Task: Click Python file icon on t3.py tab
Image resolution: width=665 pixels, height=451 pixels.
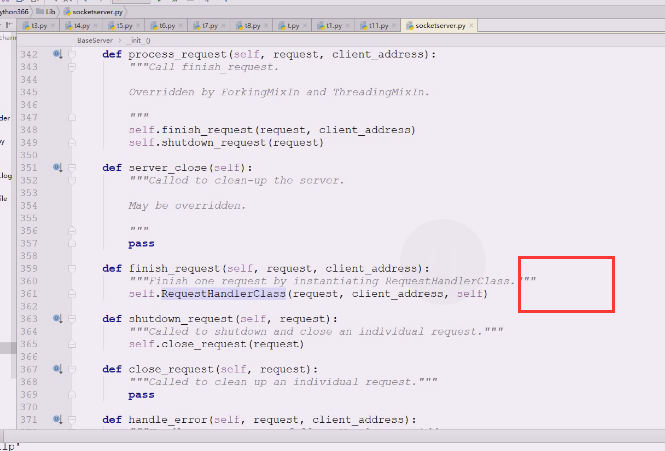Action: pos(26,26)
